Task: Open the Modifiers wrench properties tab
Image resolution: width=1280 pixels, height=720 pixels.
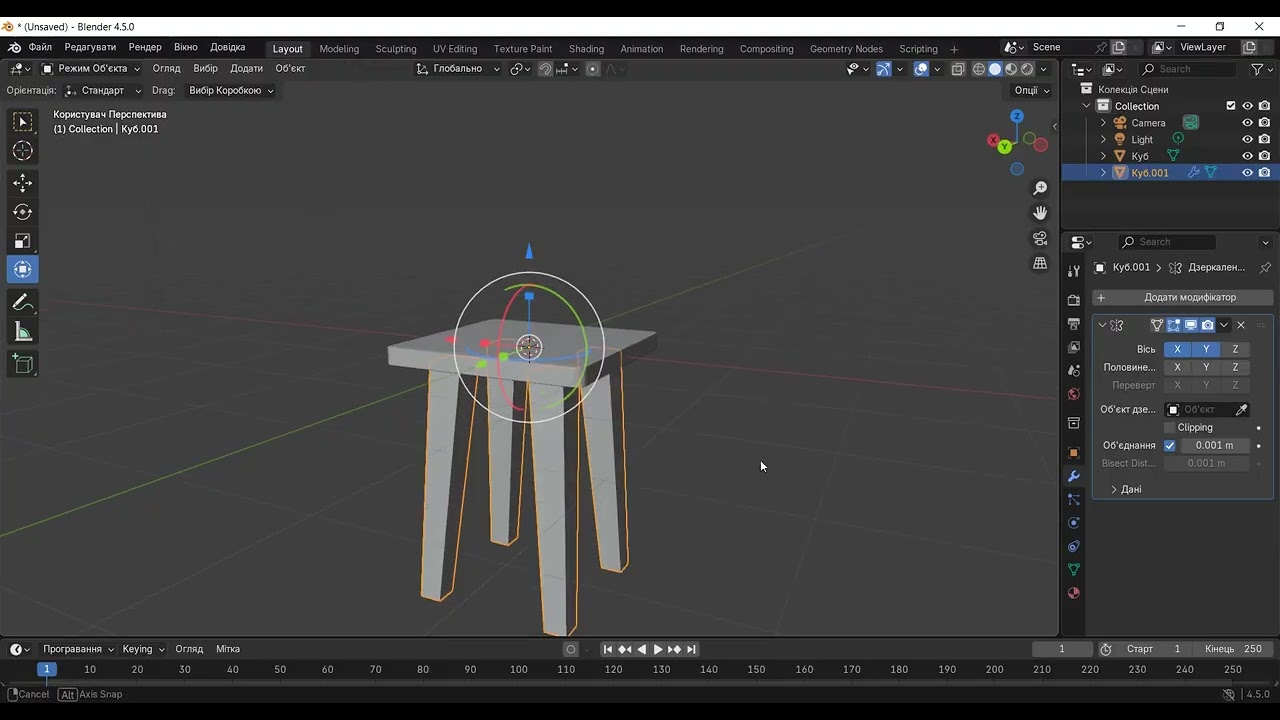Action: (x=1074, y=476)
